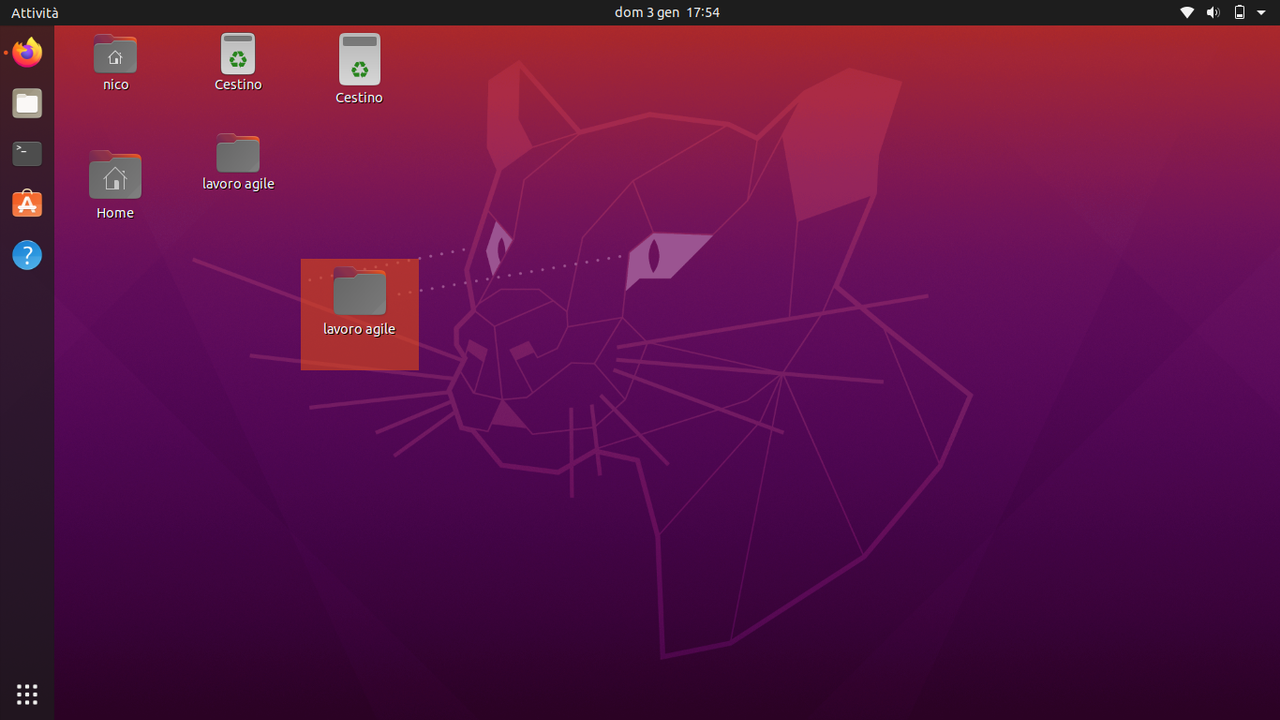
Task: Open the first Cestino trash icon
Action: (237, 55)
